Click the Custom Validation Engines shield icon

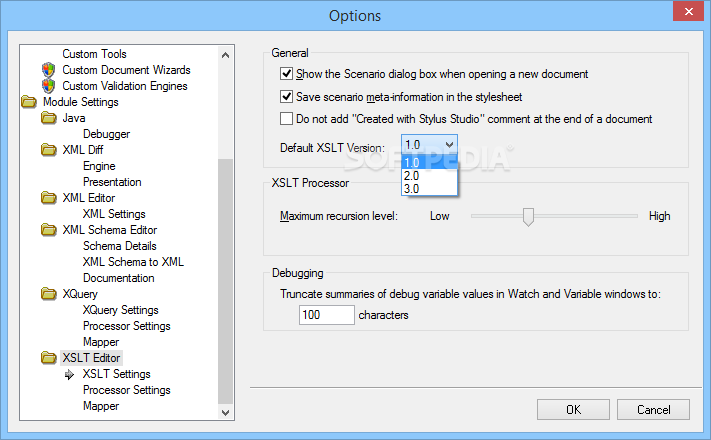tap(48, 86)
